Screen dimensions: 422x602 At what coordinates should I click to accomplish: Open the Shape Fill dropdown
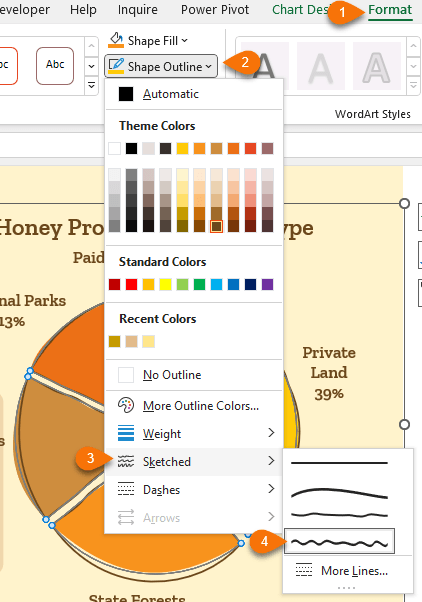coord(148,40)
